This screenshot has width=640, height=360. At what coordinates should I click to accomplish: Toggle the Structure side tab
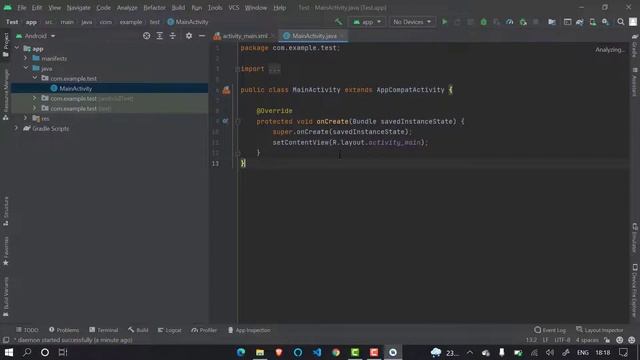tap(6, 211)
